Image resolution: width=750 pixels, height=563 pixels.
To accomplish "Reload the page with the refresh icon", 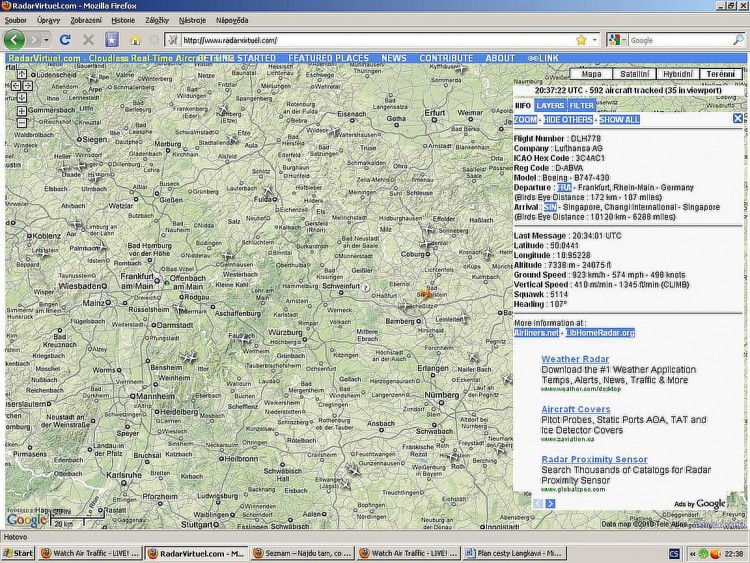I will (65, 40).
